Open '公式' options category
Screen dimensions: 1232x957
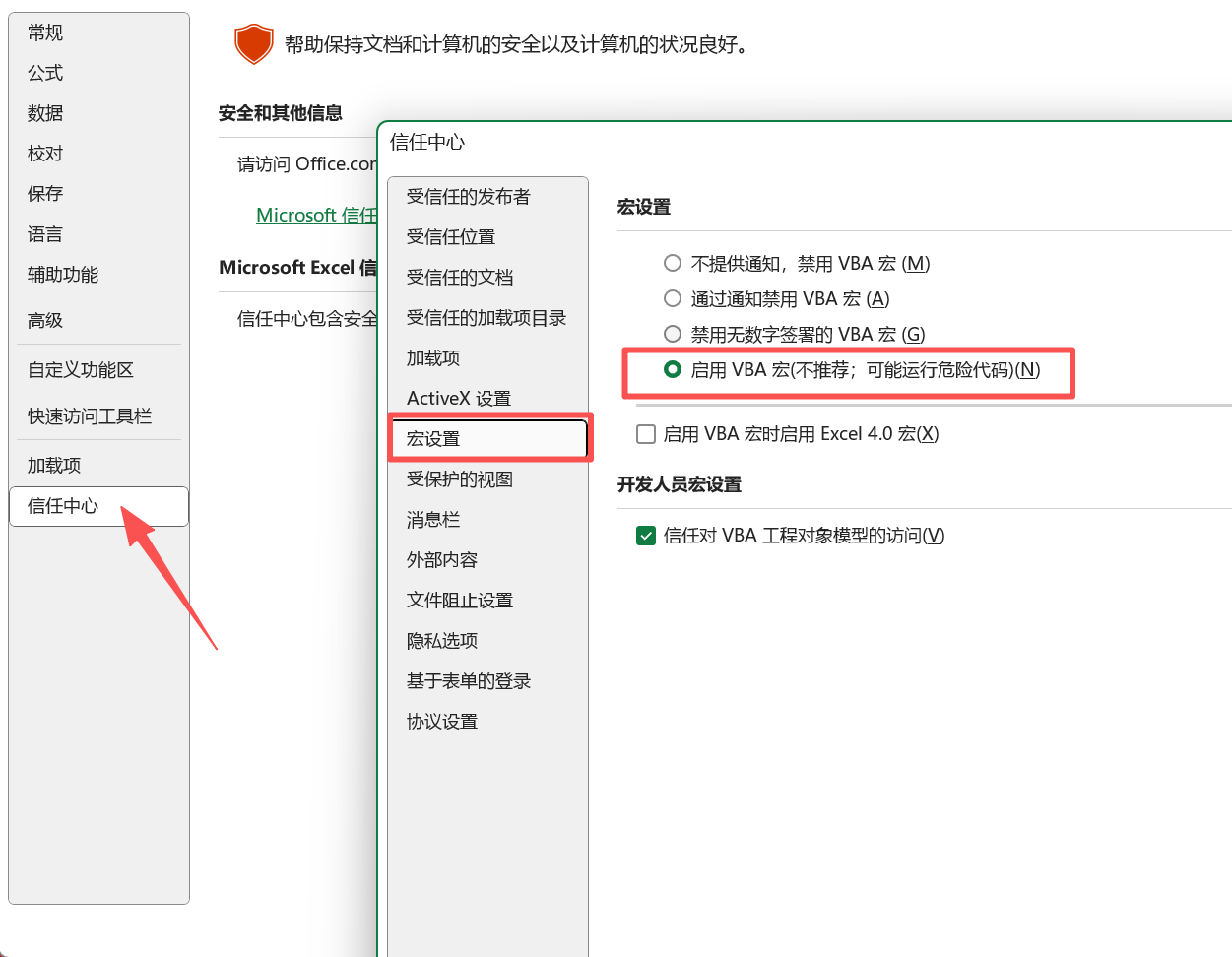[45, 73]
